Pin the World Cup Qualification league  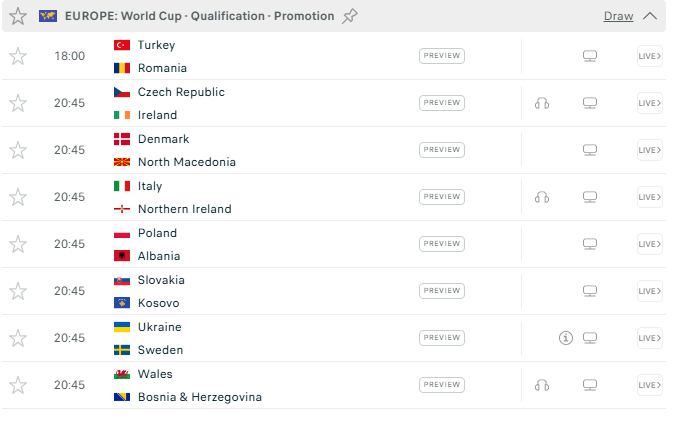(349, 16)
